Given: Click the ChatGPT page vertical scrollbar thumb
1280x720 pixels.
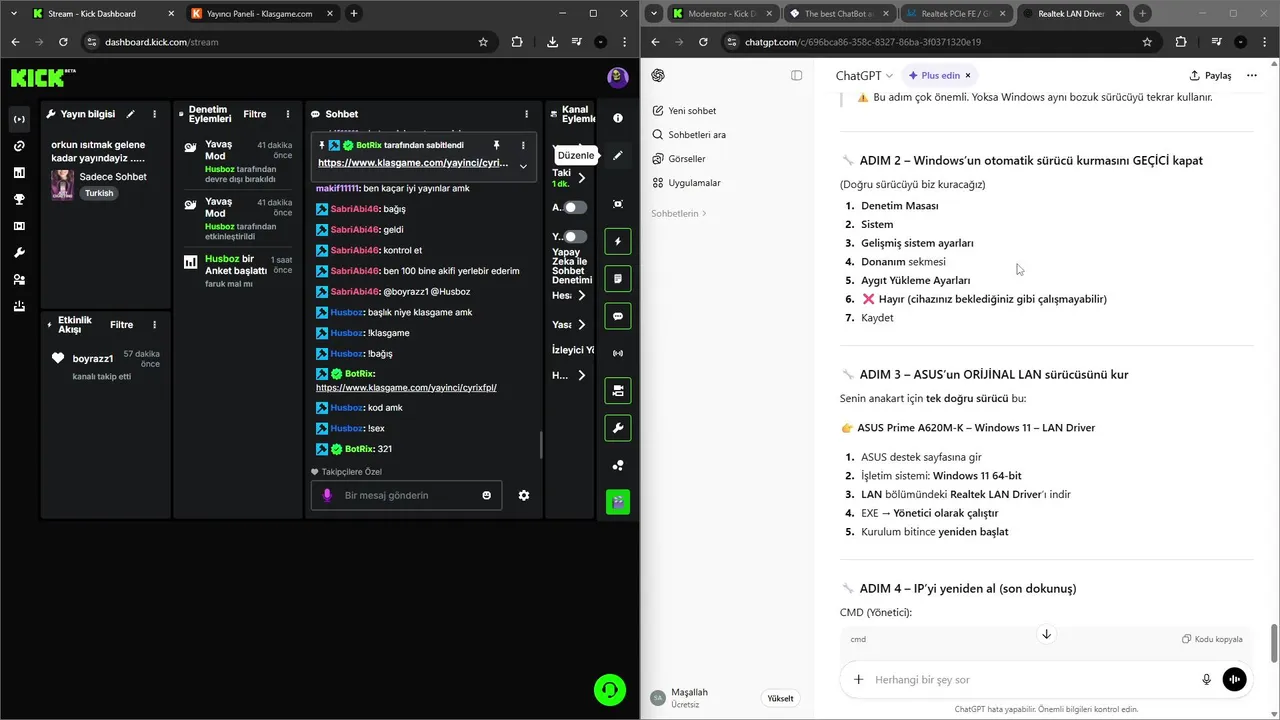Looking at the screenshot, I should click(x=1274, y=642).
